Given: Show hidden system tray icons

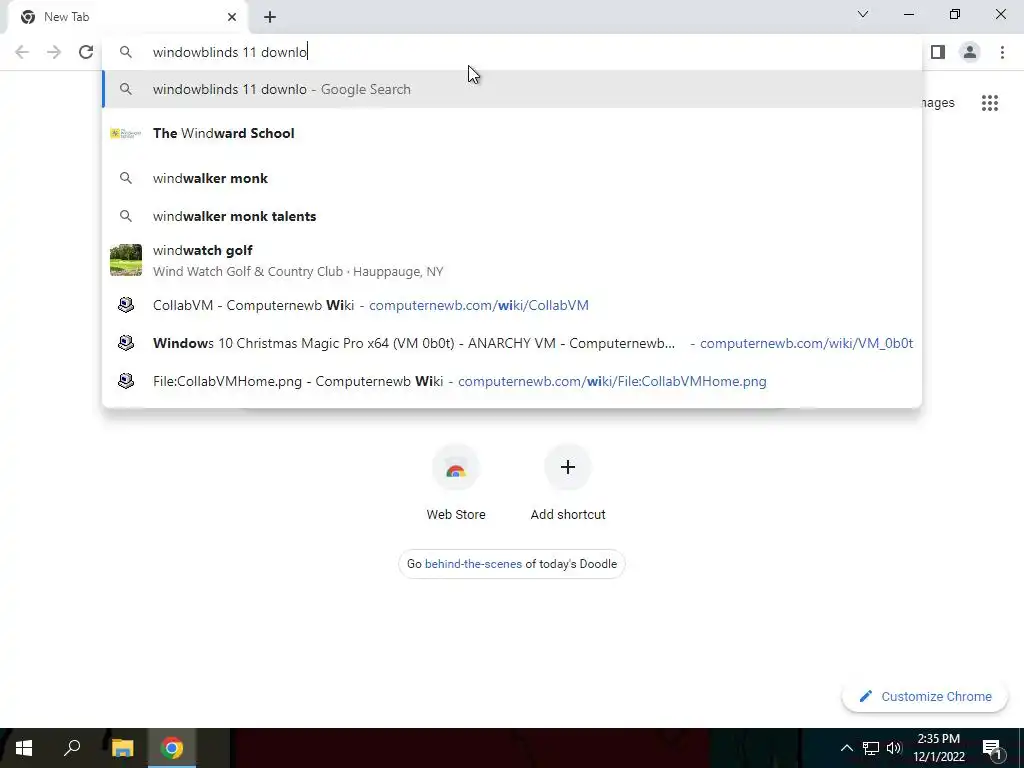Looking at the screenshot, I should 846,748.
